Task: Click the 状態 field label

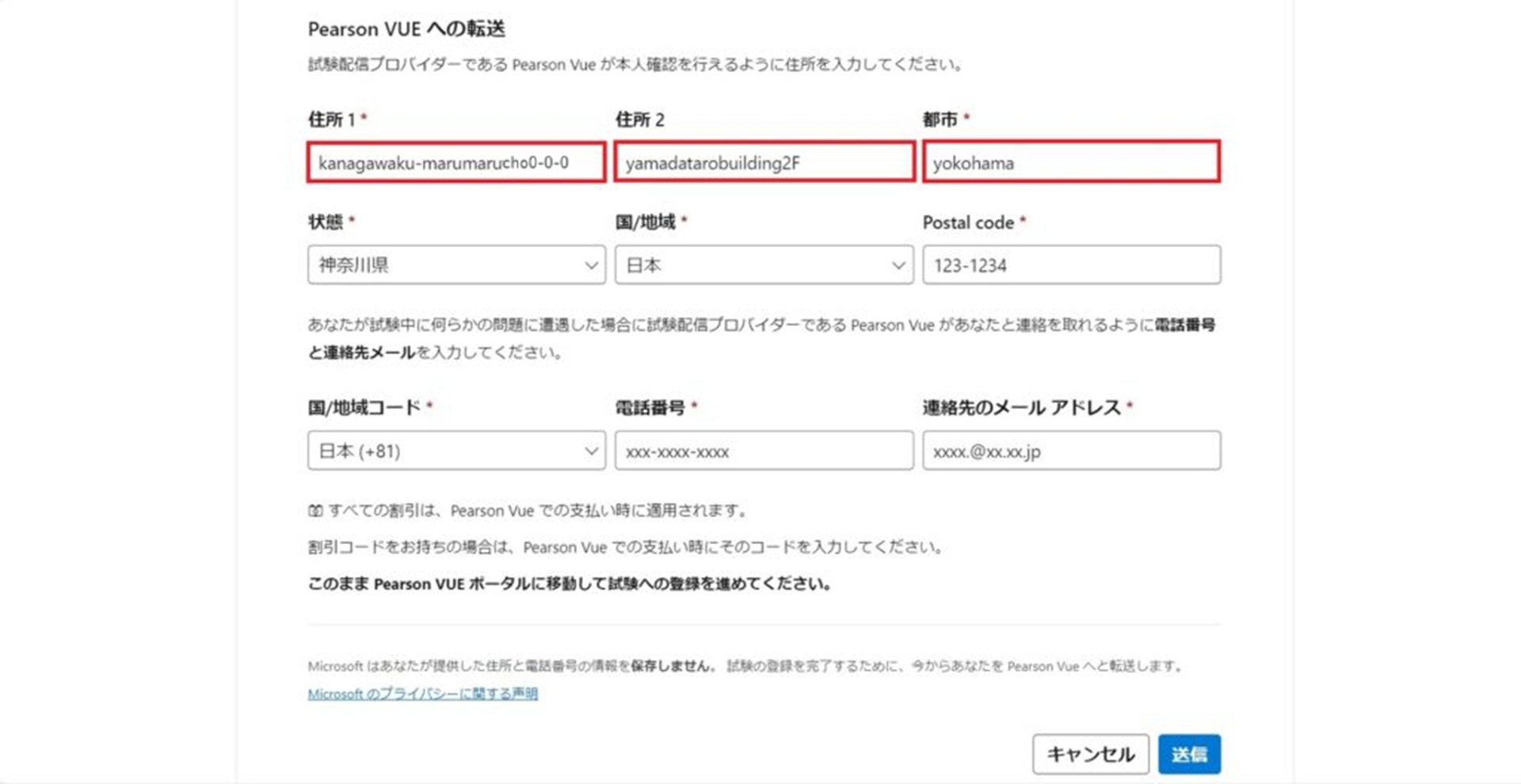Action: point(326,222)
